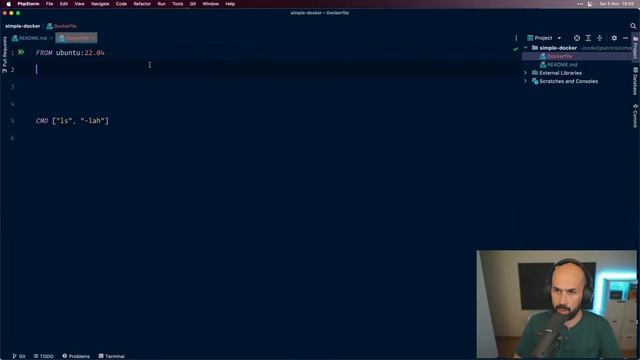Select the Dockerfile editor tab
The width and height of the screenshot is (640, 360).
pyautogui.click(x=76, y=38)
